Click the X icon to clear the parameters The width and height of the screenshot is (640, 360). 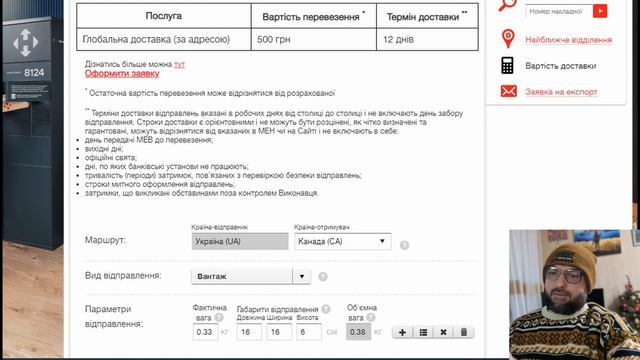point(443,332)
